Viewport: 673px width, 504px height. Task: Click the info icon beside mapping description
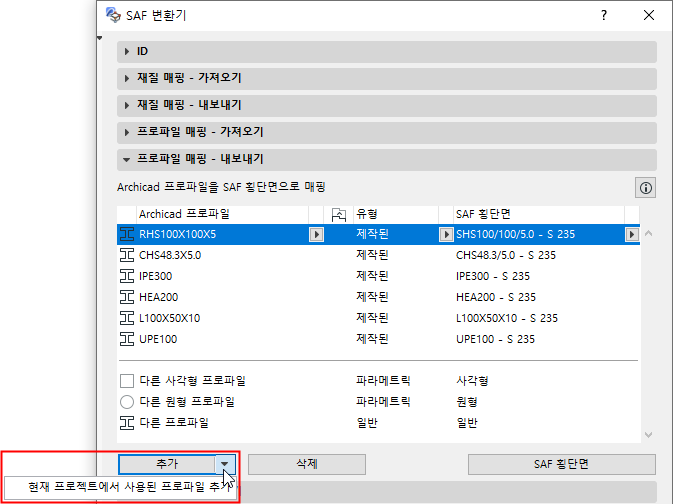(645, 188)
